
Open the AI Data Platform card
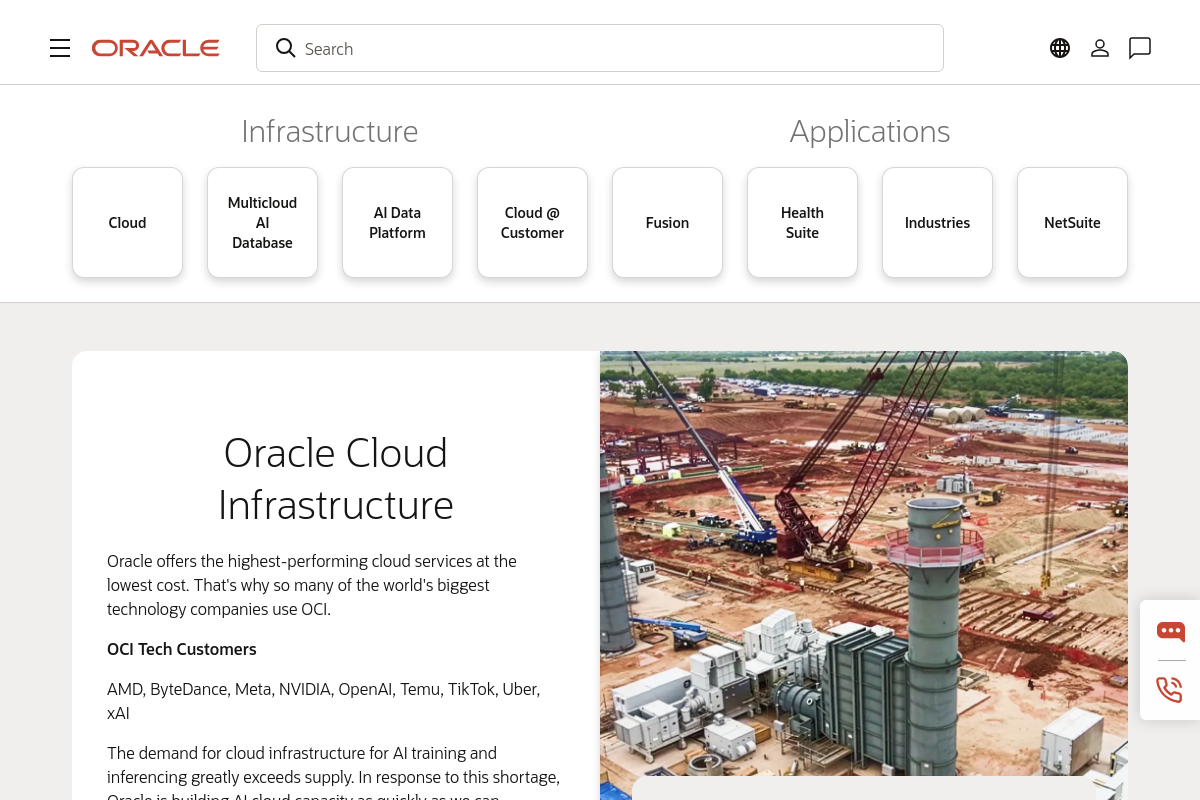[x=397, y=222]
